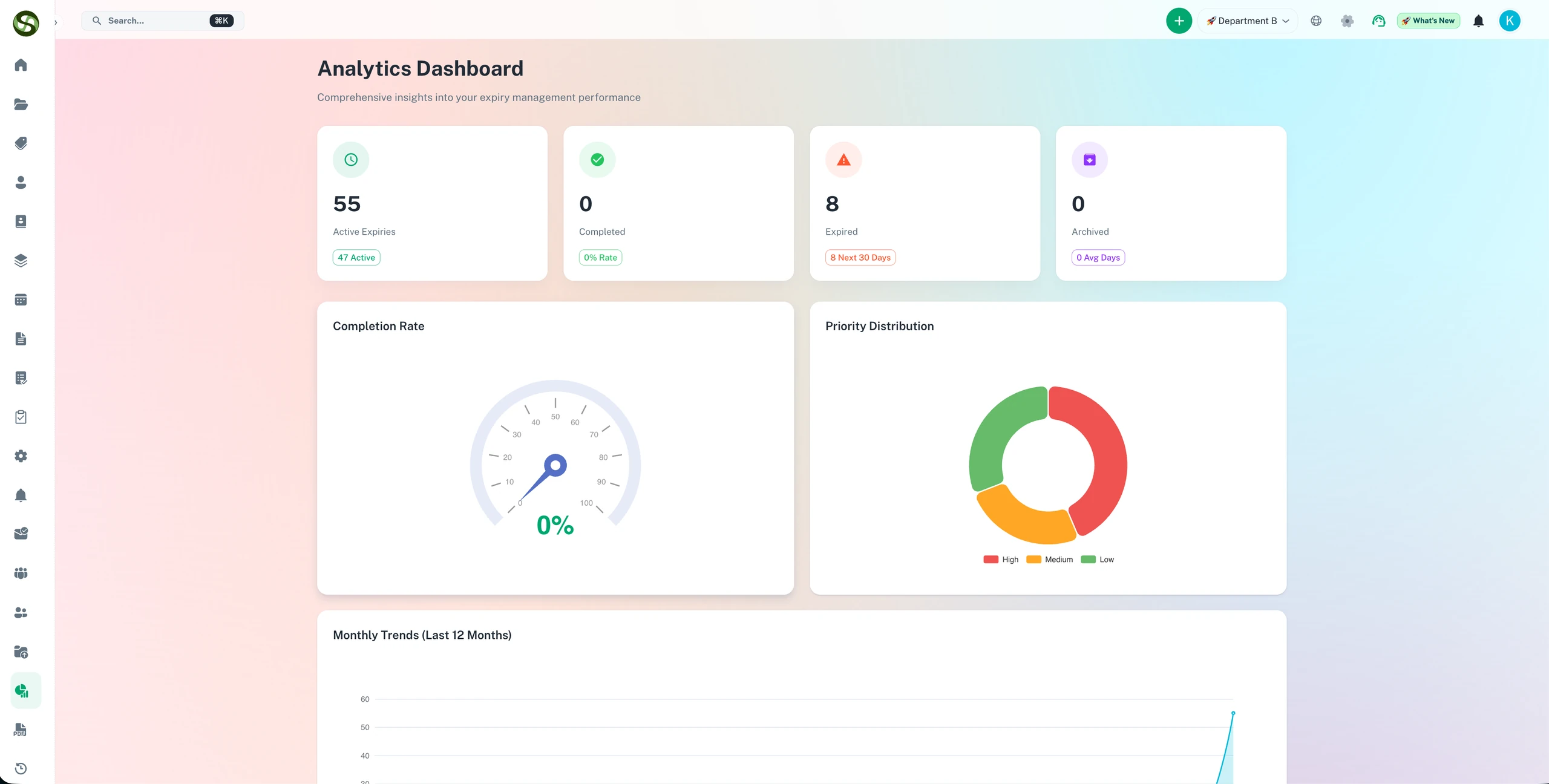Image resolution: width=1549 pixels, height=784 pixels.
Task: Focus the Search input field
Action: pyautogui.click(x=163, y=21)
